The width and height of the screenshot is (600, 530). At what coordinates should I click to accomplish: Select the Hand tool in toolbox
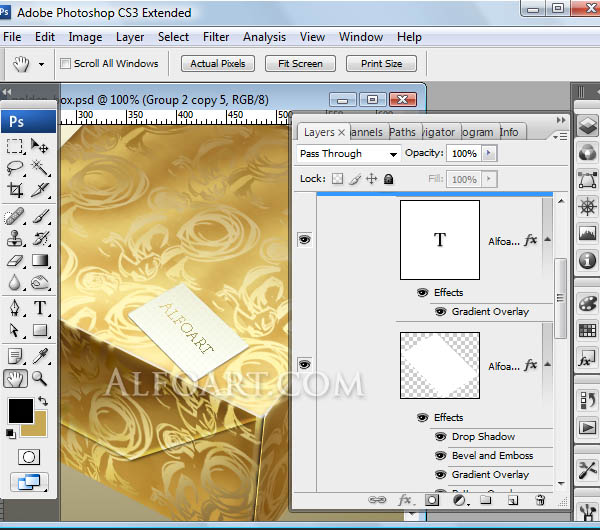(x=15, y=379)
